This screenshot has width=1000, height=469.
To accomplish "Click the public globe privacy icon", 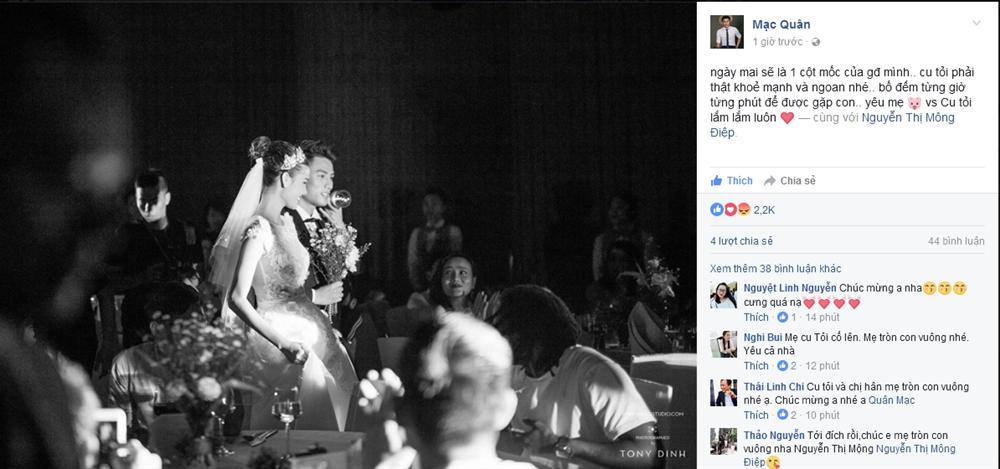I will [816, 42].
